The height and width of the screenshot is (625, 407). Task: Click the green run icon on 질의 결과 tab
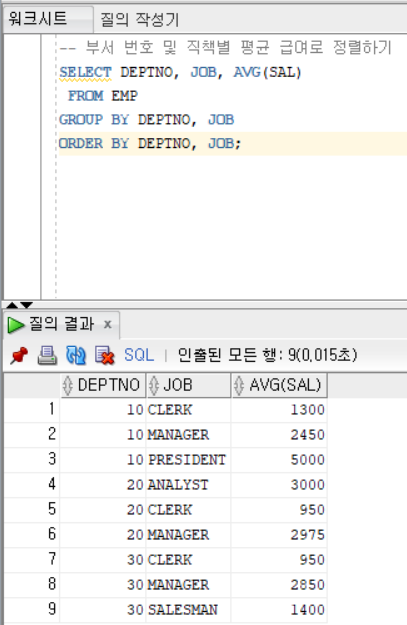click(x=16, y=325)
